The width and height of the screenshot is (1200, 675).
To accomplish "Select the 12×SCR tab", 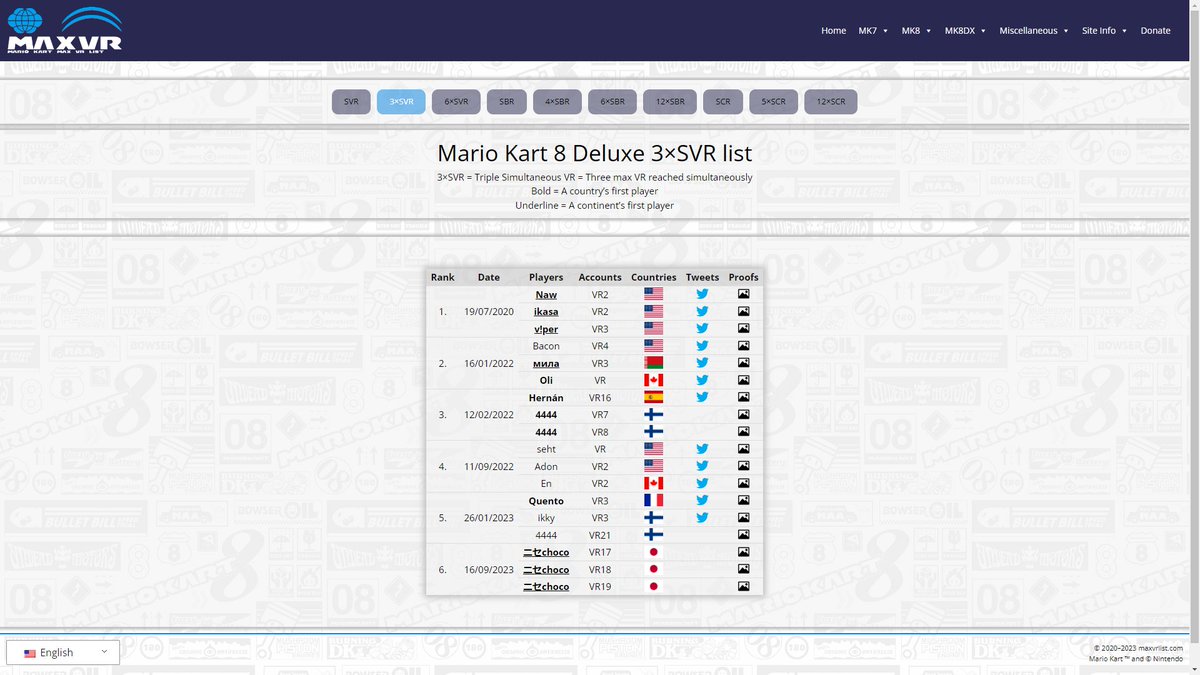I will (830, 101).
